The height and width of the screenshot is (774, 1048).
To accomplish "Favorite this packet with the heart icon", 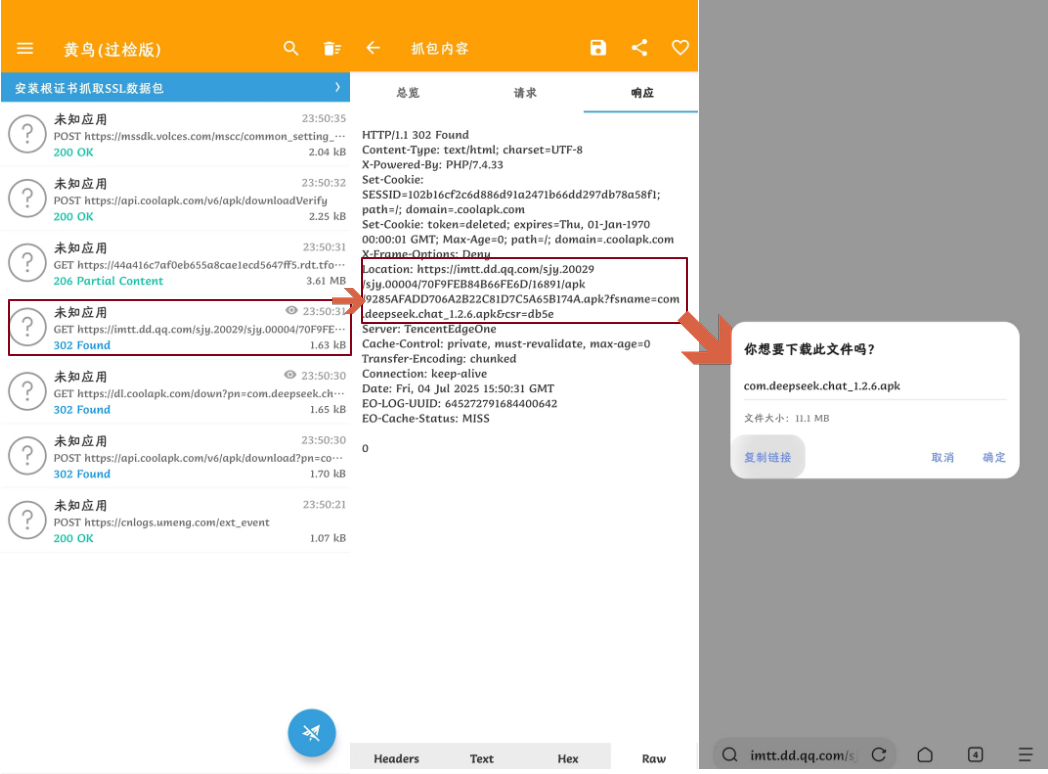I will pos(680,47).
